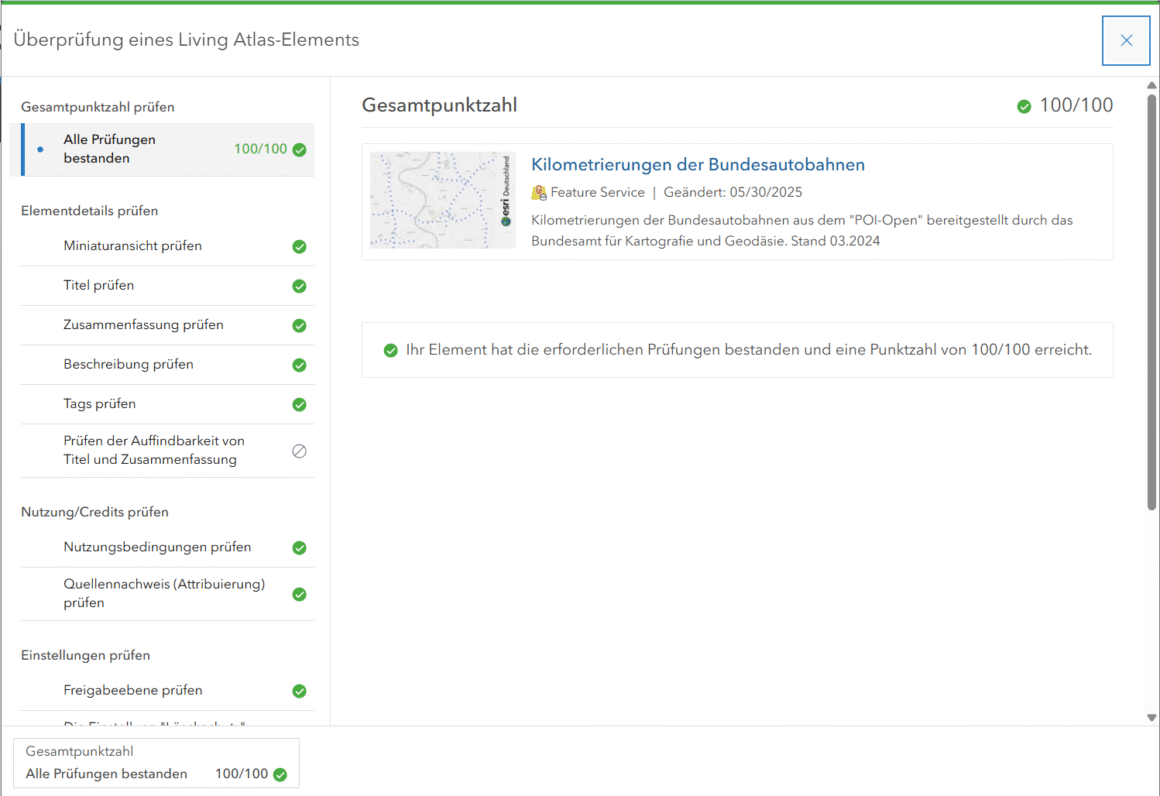Click the skipped-check icon beside 'Prüfen der Auffindbarkeit'
This screenshot has width=1160, height=796.
point(299,451)
